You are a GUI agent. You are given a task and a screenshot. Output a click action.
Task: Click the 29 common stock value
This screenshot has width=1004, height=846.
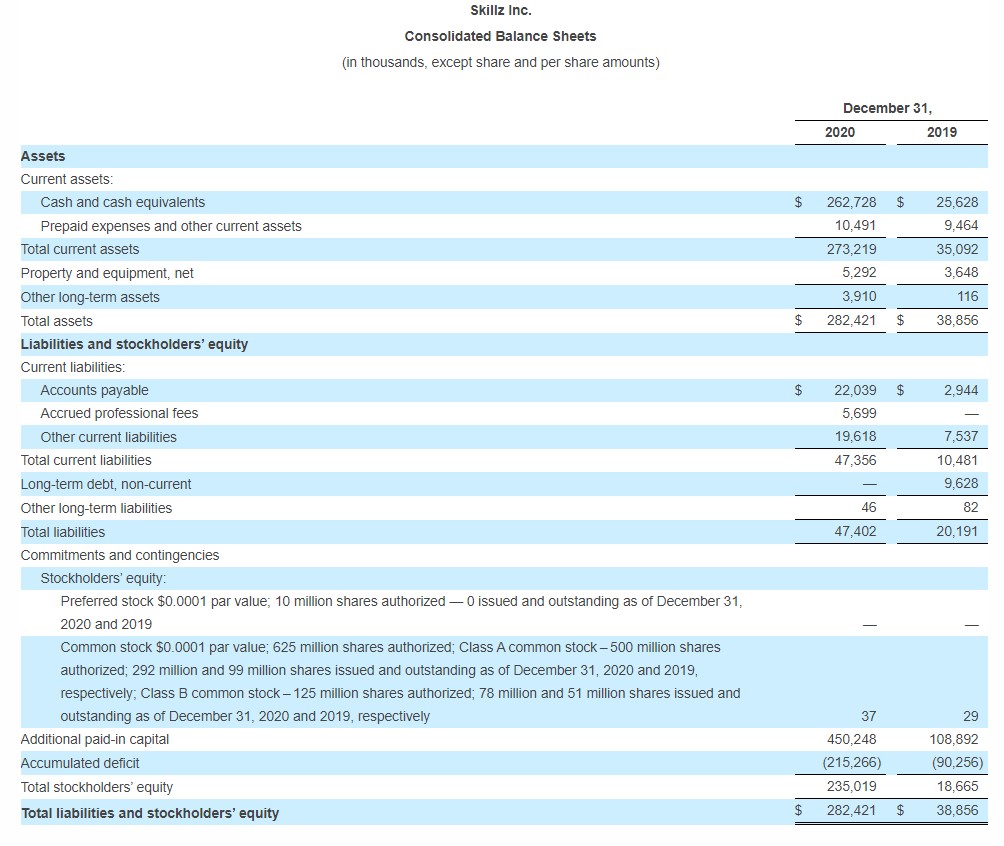pyautogui.click(x=971, y=717)
